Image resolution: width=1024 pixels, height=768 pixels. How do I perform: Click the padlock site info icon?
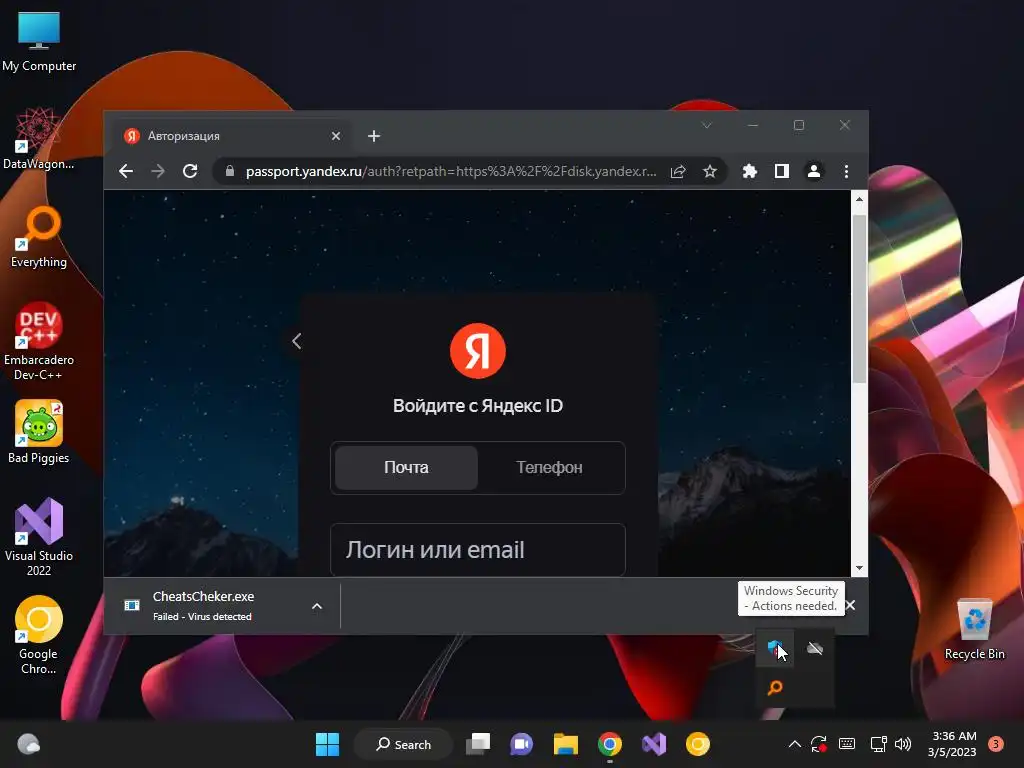coord(229,171)
